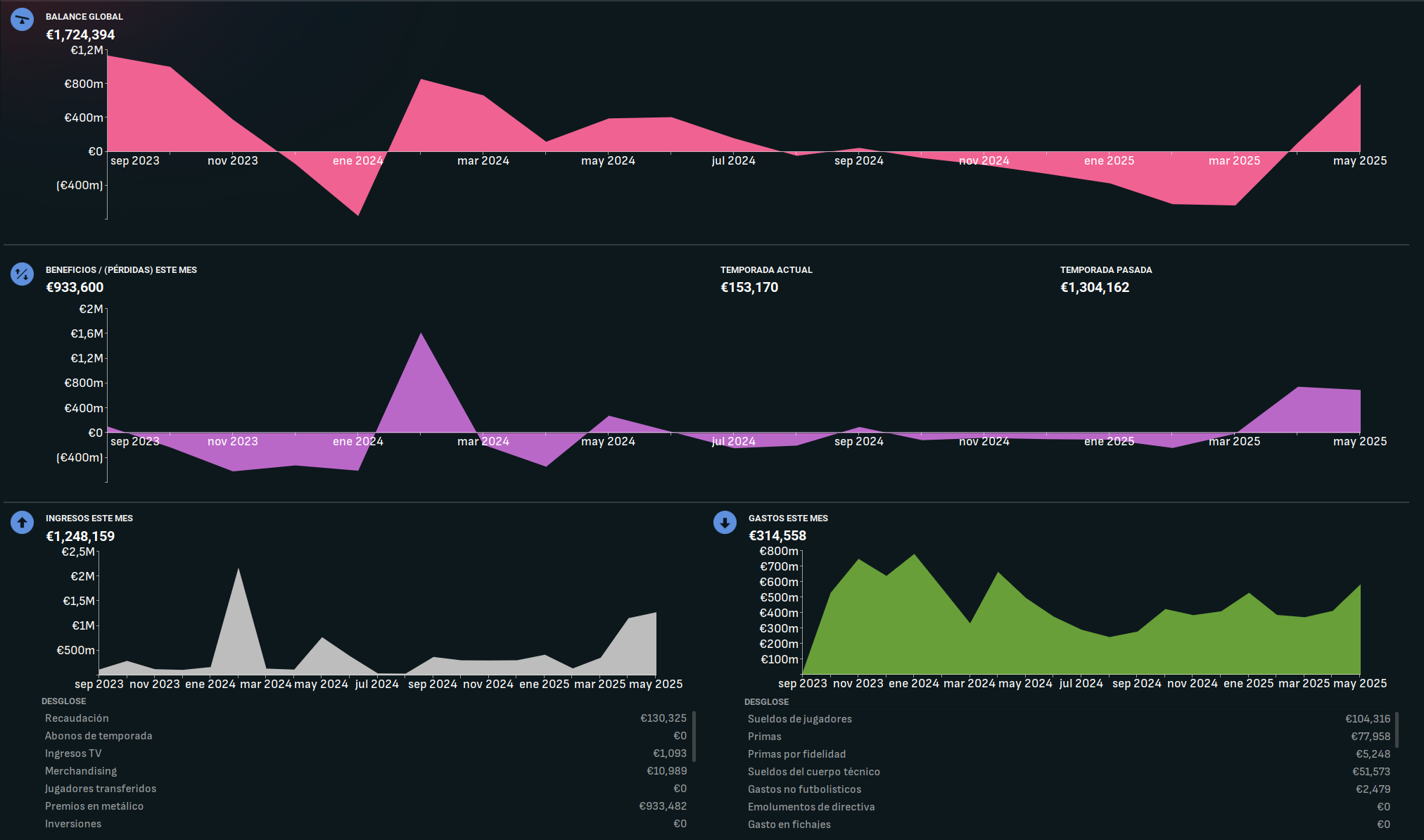Select the Emolumentos de directiva row
Screen dimensions: 1424x840
(1069, 807)
